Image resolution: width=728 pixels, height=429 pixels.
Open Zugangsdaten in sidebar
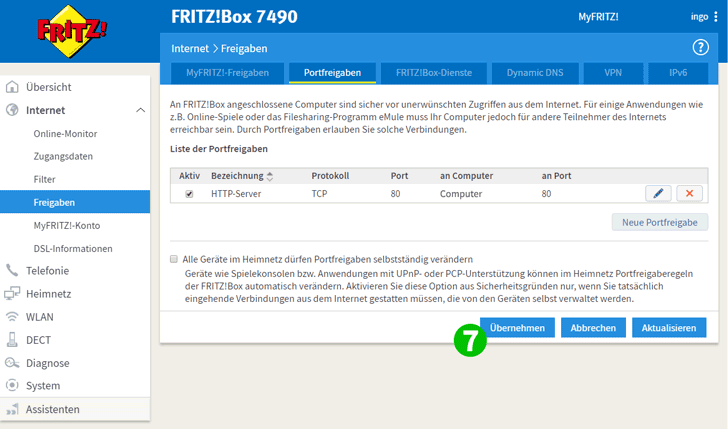(x=63, y=156)
